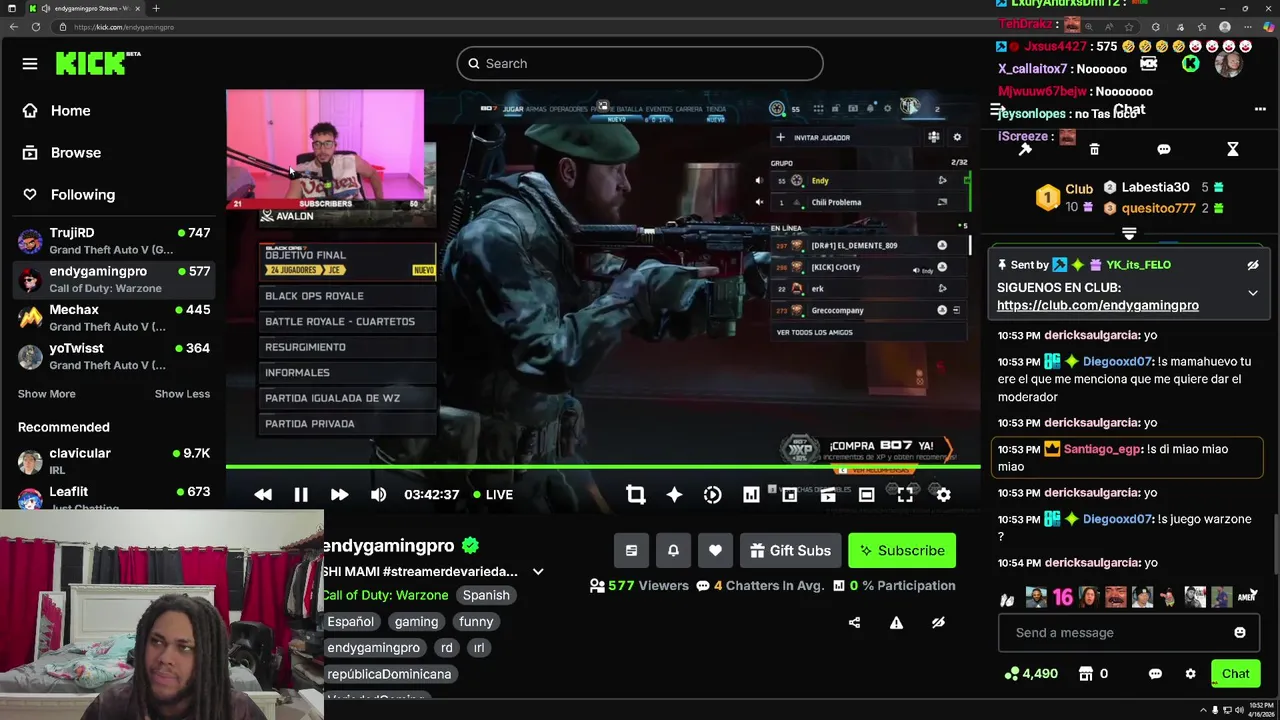This screenshot has width=1280, height=720.
Task: Expand the pinned message chevron
Action: (x=1253, y=293)
